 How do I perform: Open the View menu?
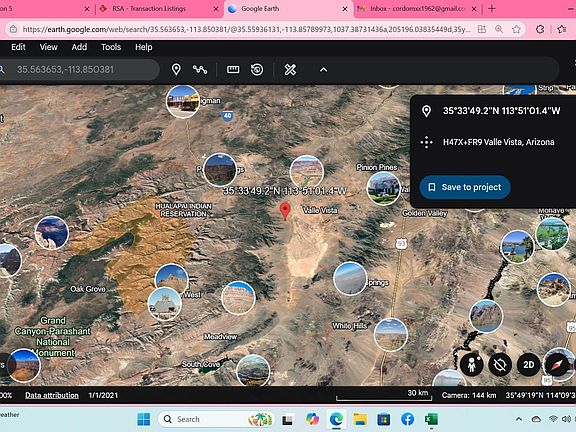(x=48, y=47)
